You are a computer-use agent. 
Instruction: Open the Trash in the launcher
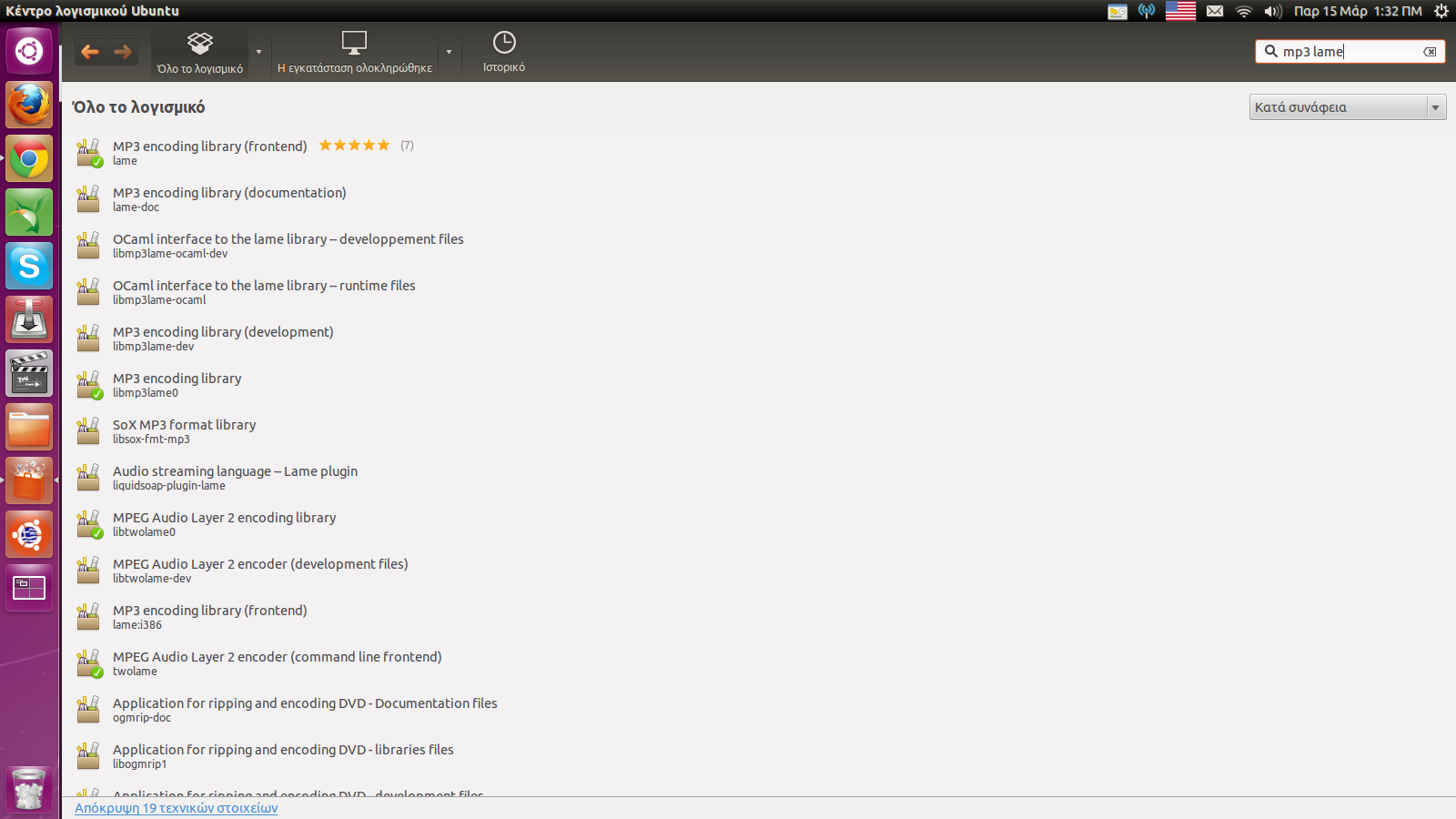(29, 788)
